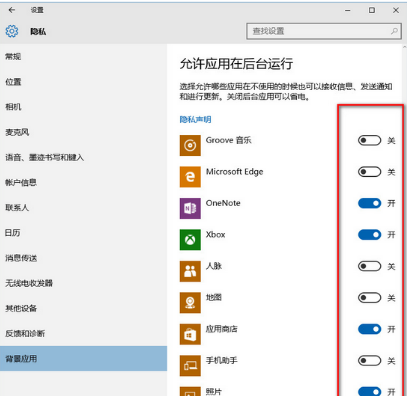Screen dimensions: 407x396
Task: Click the OneNote label
Action: click(223, 203)
